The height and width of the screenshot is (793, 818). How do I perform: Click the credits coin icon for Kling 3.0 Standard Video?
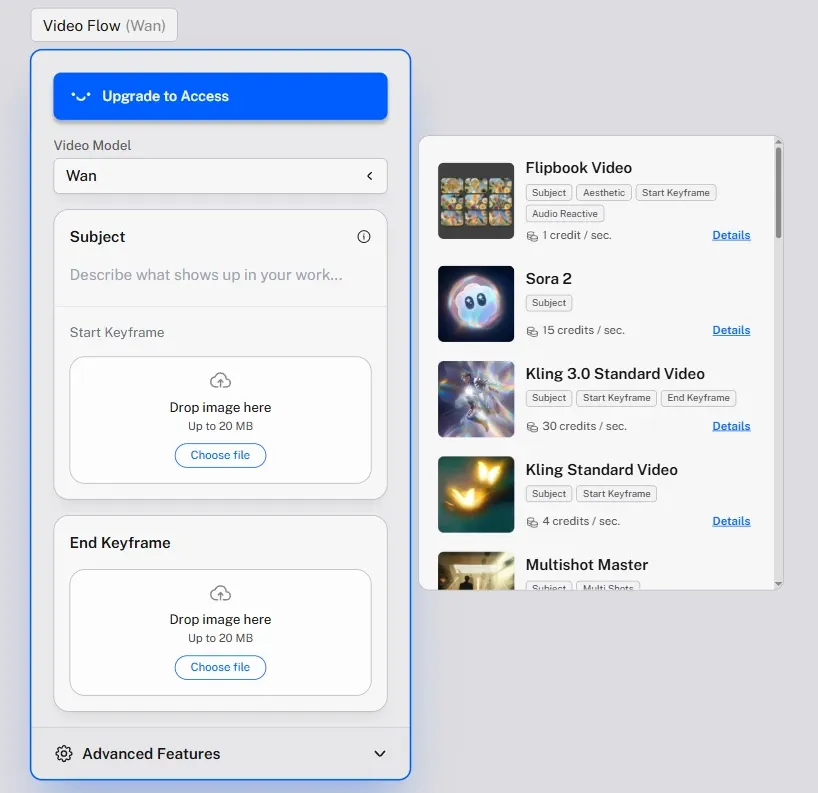(532, 427)
